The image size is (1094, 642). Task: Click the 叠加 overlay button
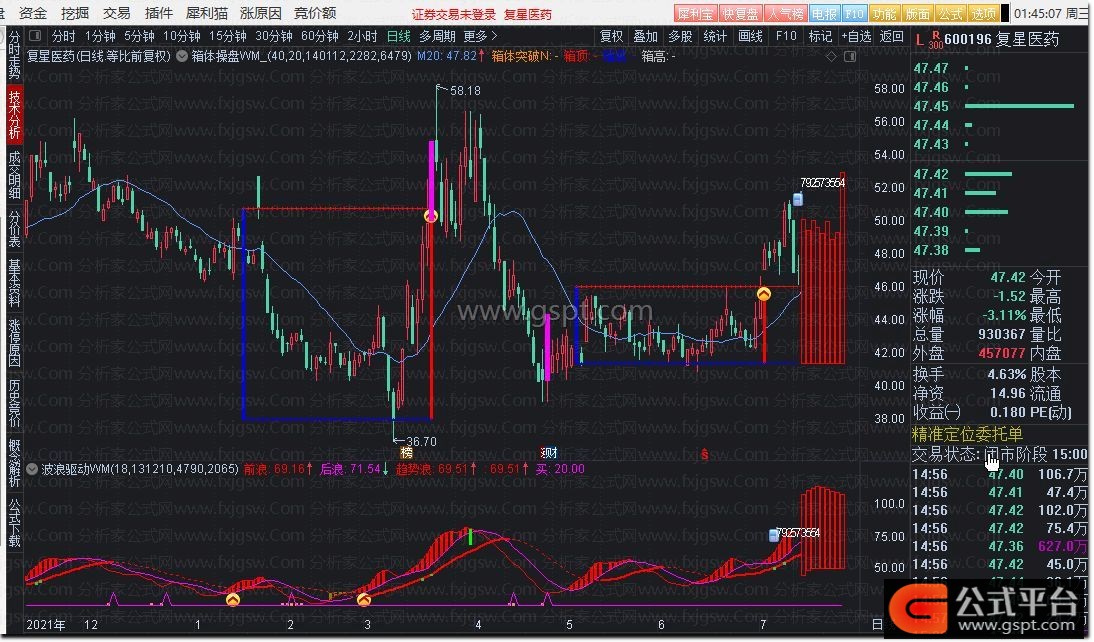pos(645,36)
